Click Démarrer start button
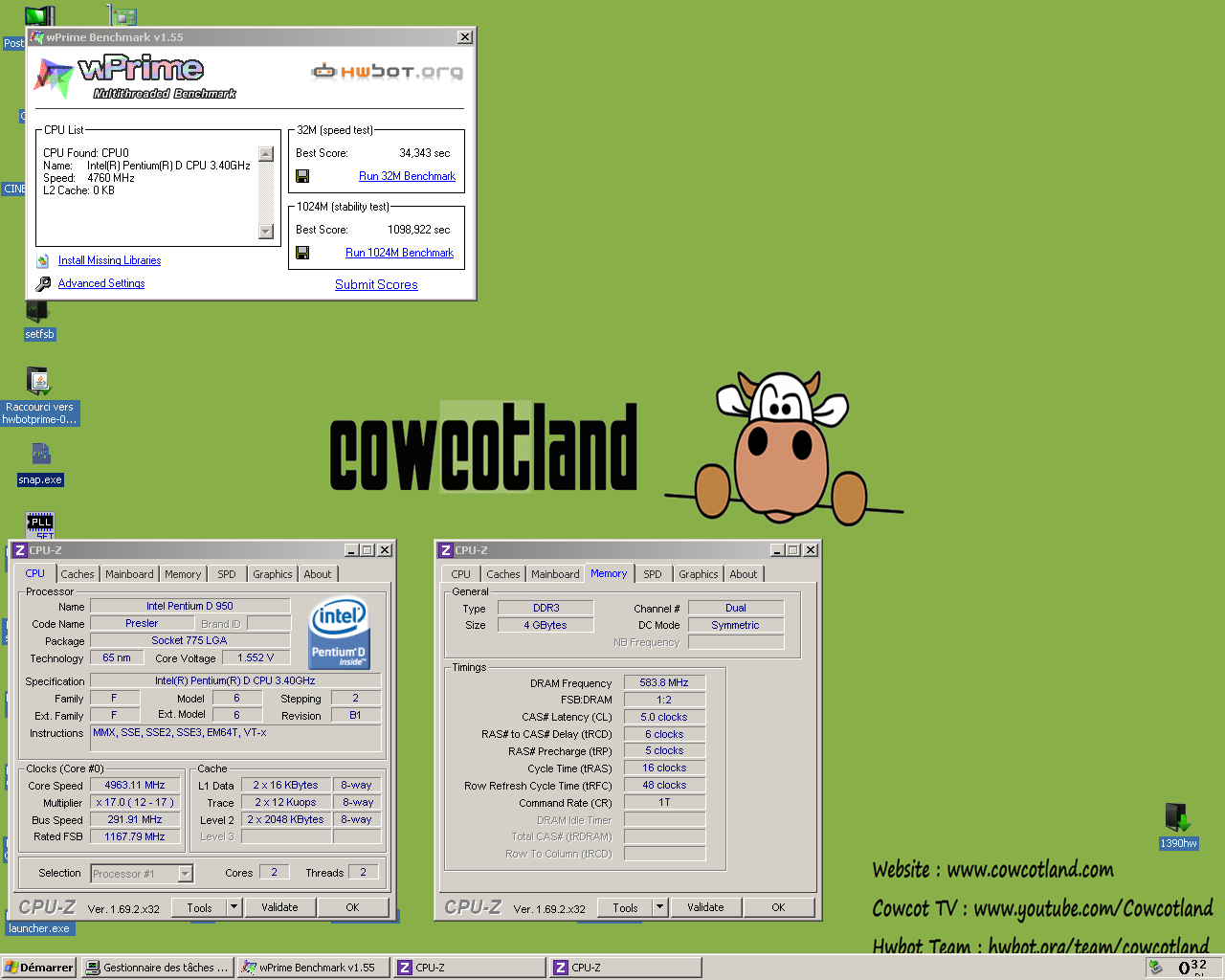Viewport: 1225px width, 980px height. coord(39,968)
